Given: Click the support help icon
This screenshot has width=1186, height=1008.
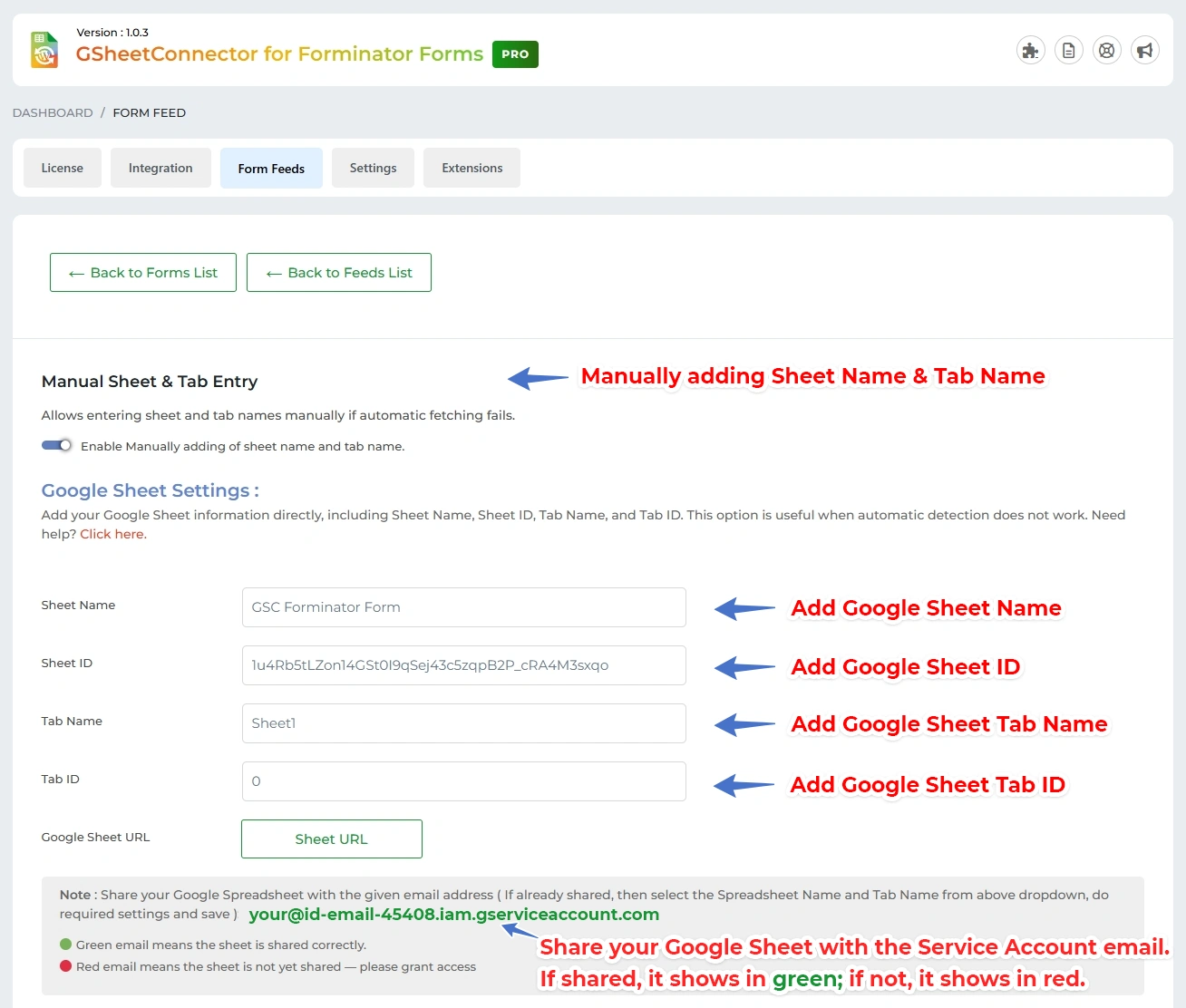Looking at the screenshot, I should 1106,50.
